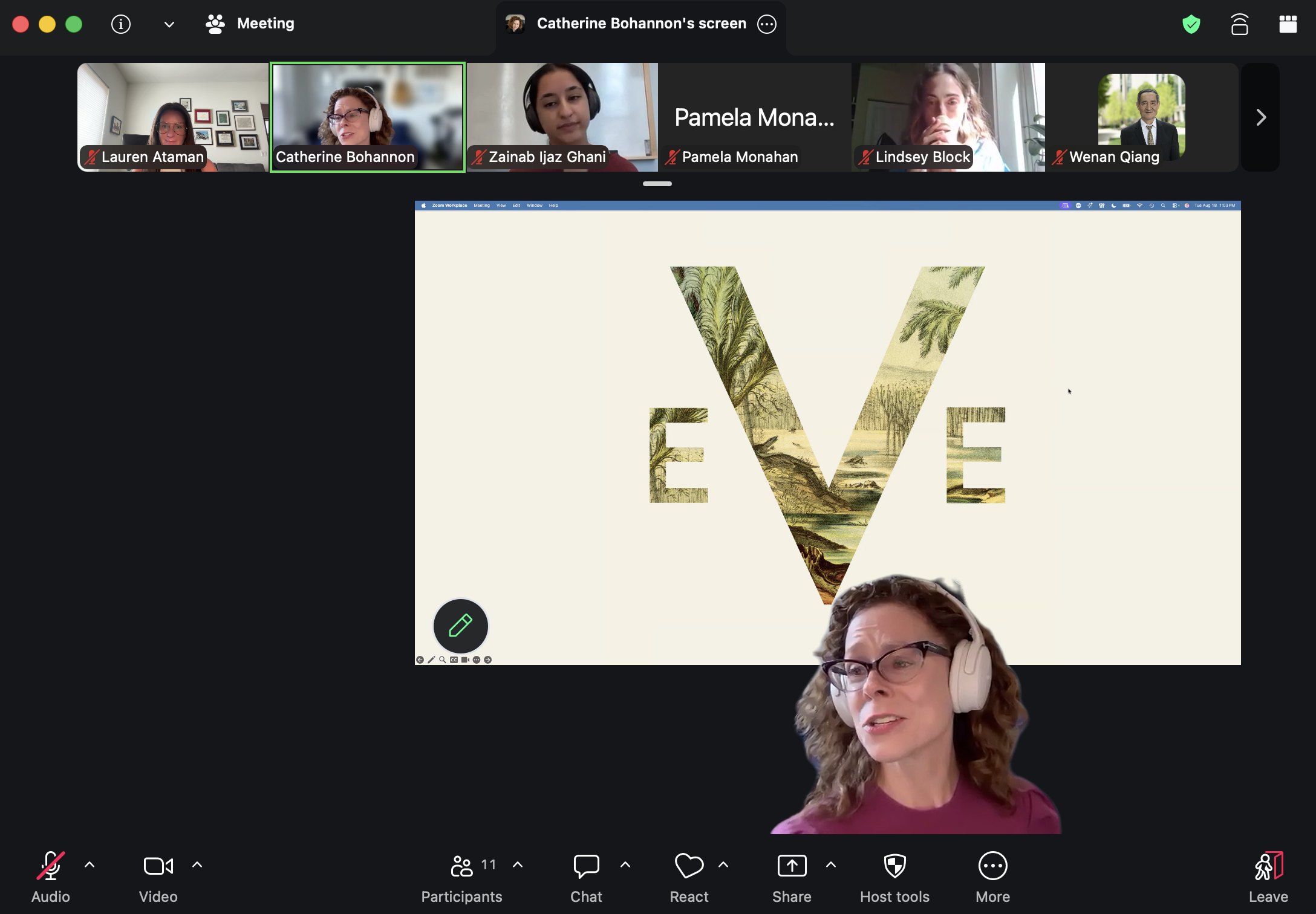Click Wenan Qiang's participant tile

(1142, 117)
